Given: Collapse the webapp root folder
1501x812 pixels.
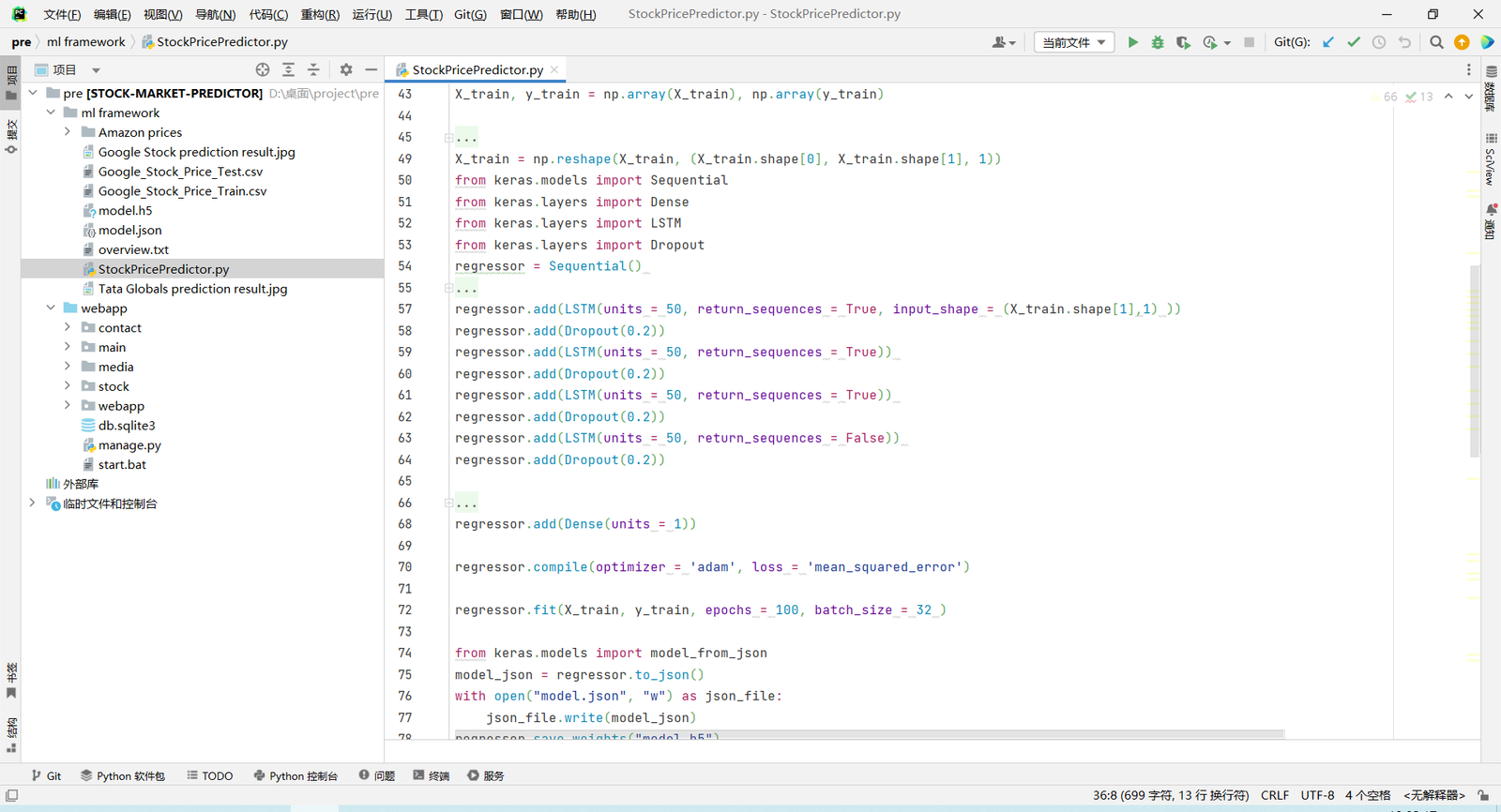Looking at the screenshot, I should pyautogui.click(x=51, y=308).
